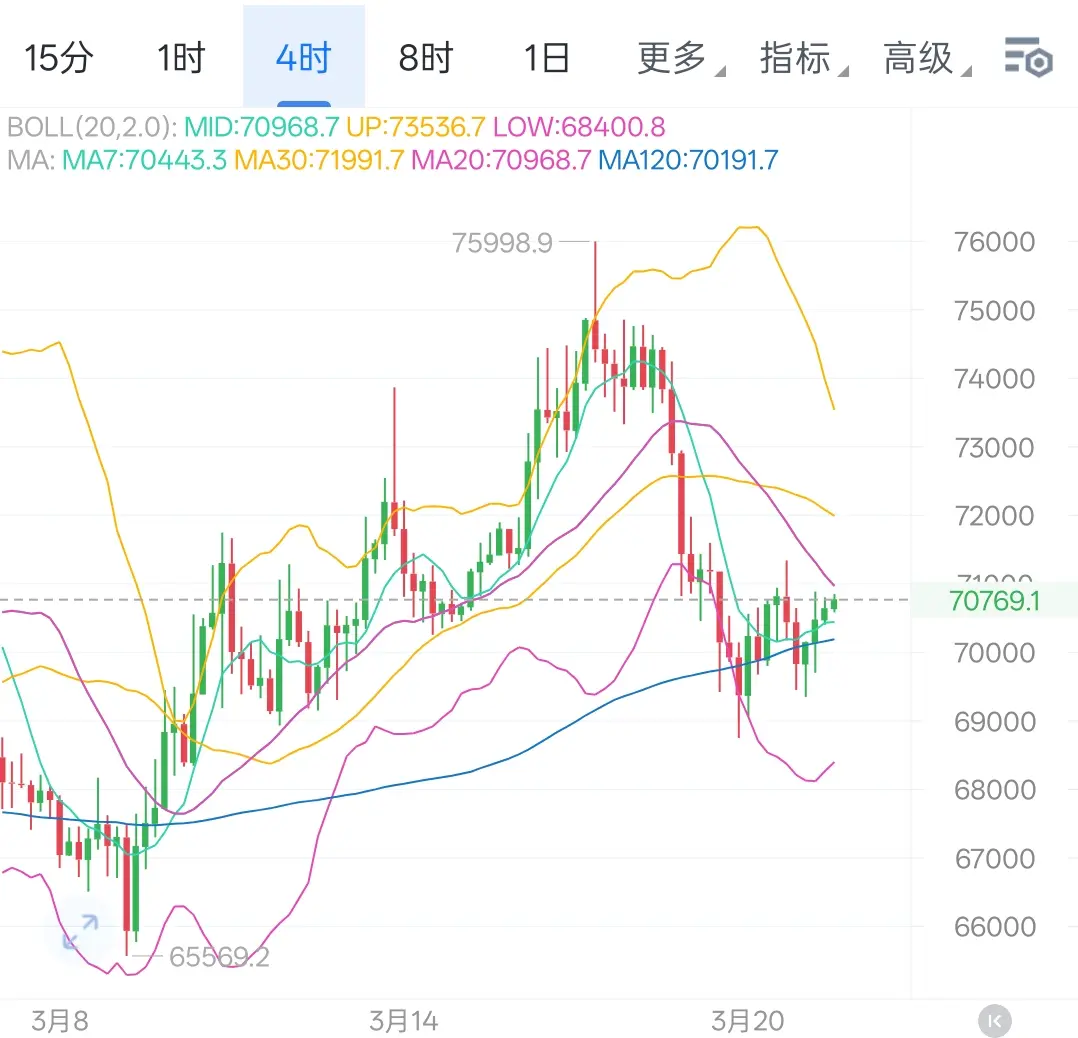The image size is (1078, 1038).
Task: Tap the 70000 price axis label
Action: coord(994,653)
